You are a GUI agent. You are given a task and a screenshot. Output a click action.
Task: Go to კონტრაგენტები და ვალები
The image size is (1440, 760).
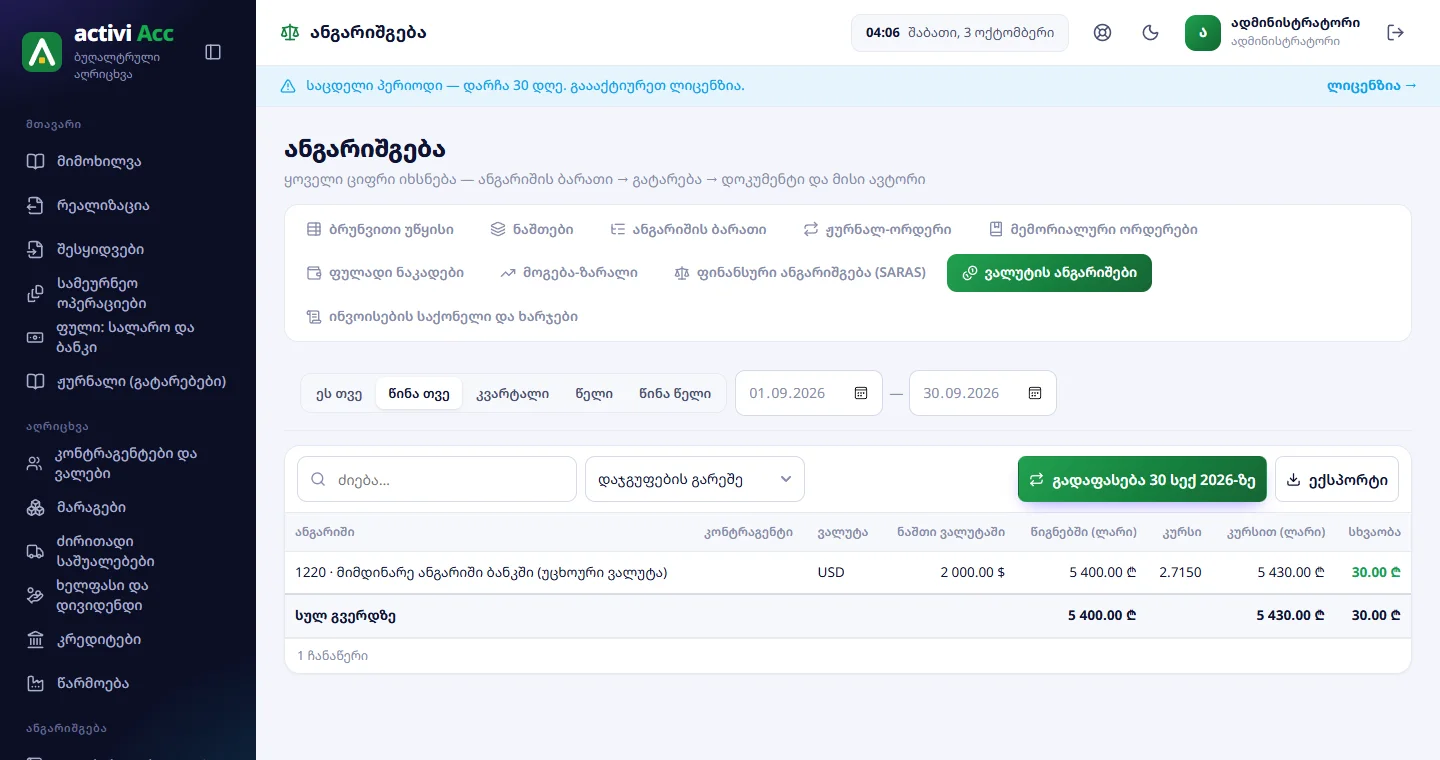point(128,464)
